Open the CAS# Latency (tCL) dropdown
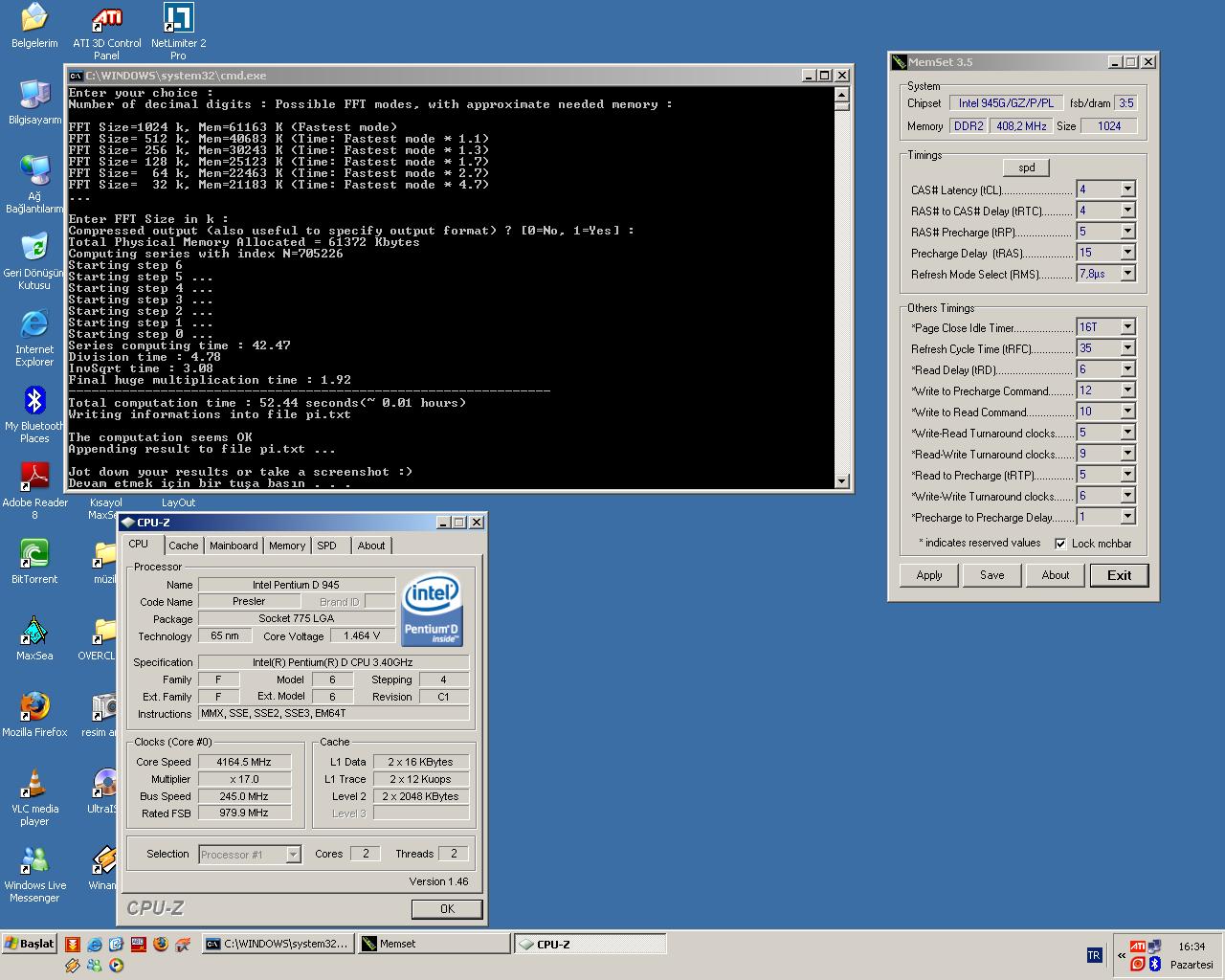The height and width of the screenshot is (980, 1225). pyautogui.click(x=1126, y=189)
